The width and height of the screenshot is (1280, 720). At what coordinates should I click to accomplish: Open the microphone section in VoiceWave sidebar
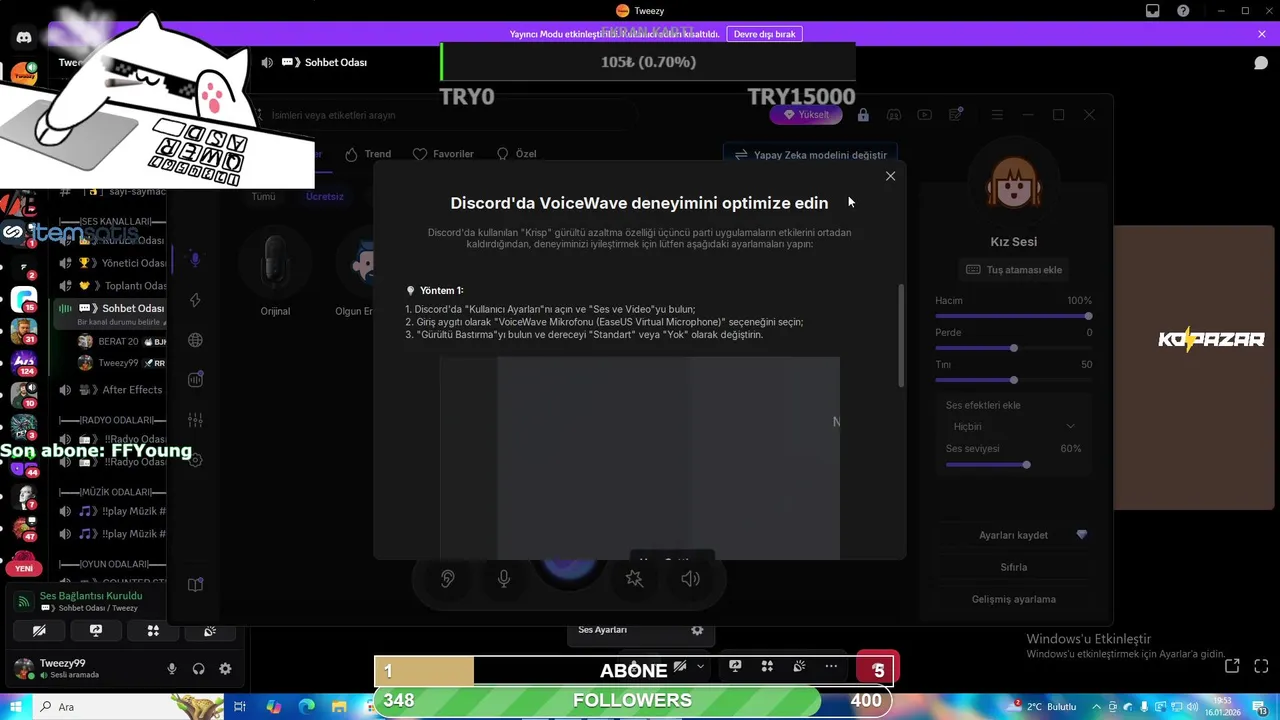[195, 259]
